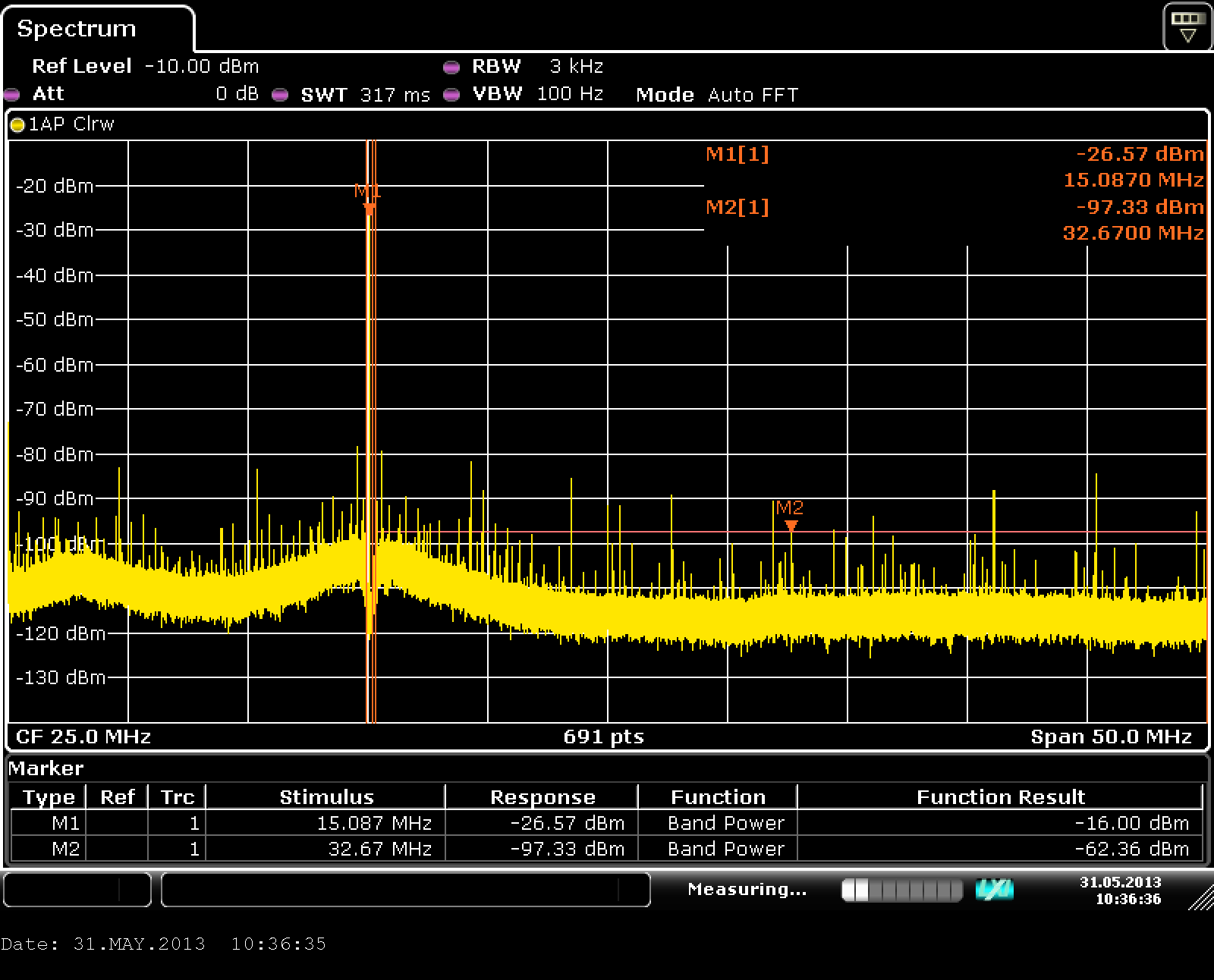Click the Mode Auto FFT setting
1214x980 pixels.
click(717, 95)
